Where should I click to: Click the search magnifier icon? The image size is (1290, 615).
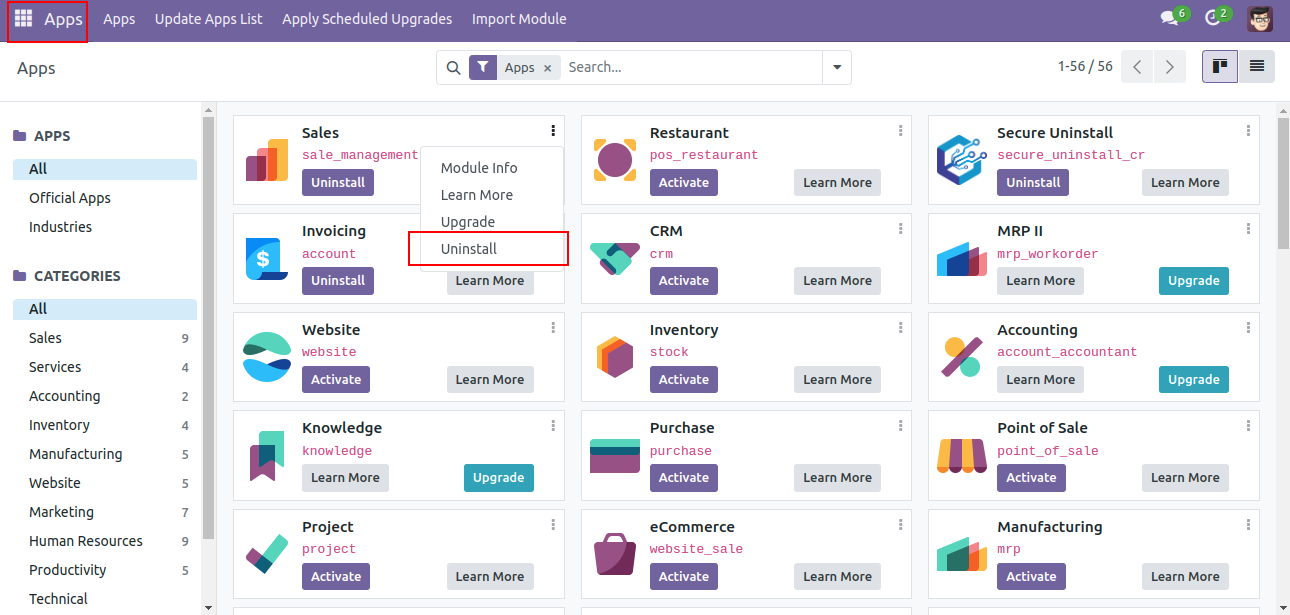(x=453, y=68)
